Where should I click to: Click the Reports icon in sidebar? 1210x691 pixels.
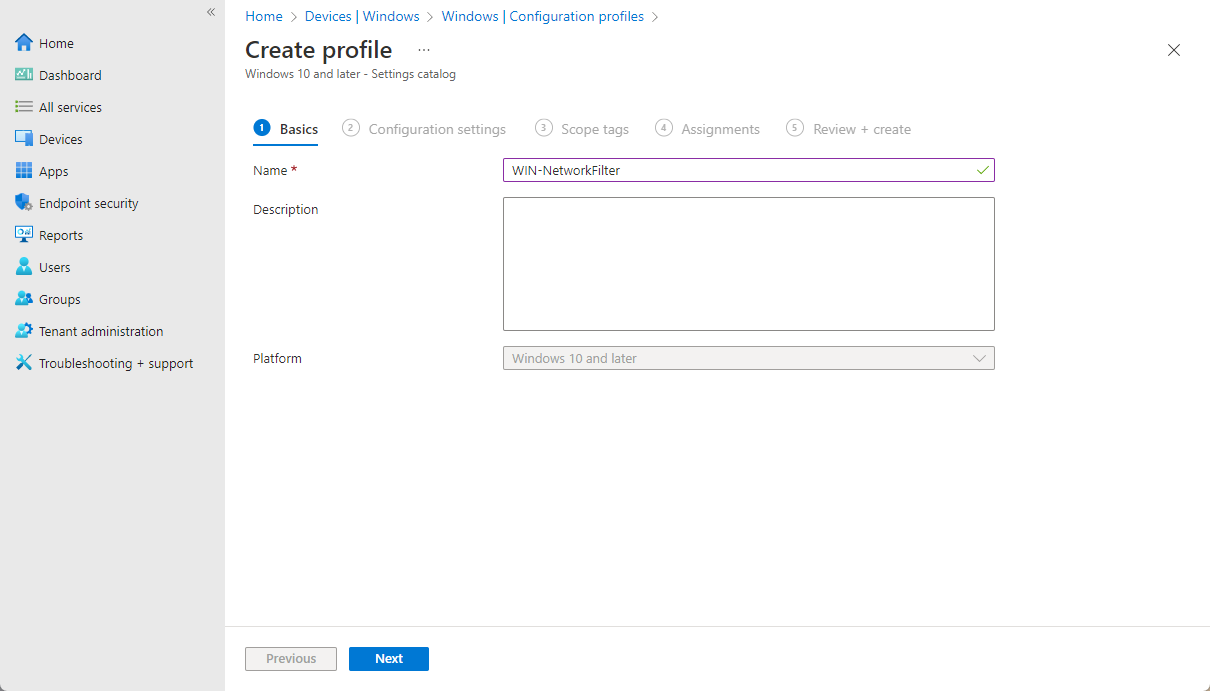(x=24, y=235)
